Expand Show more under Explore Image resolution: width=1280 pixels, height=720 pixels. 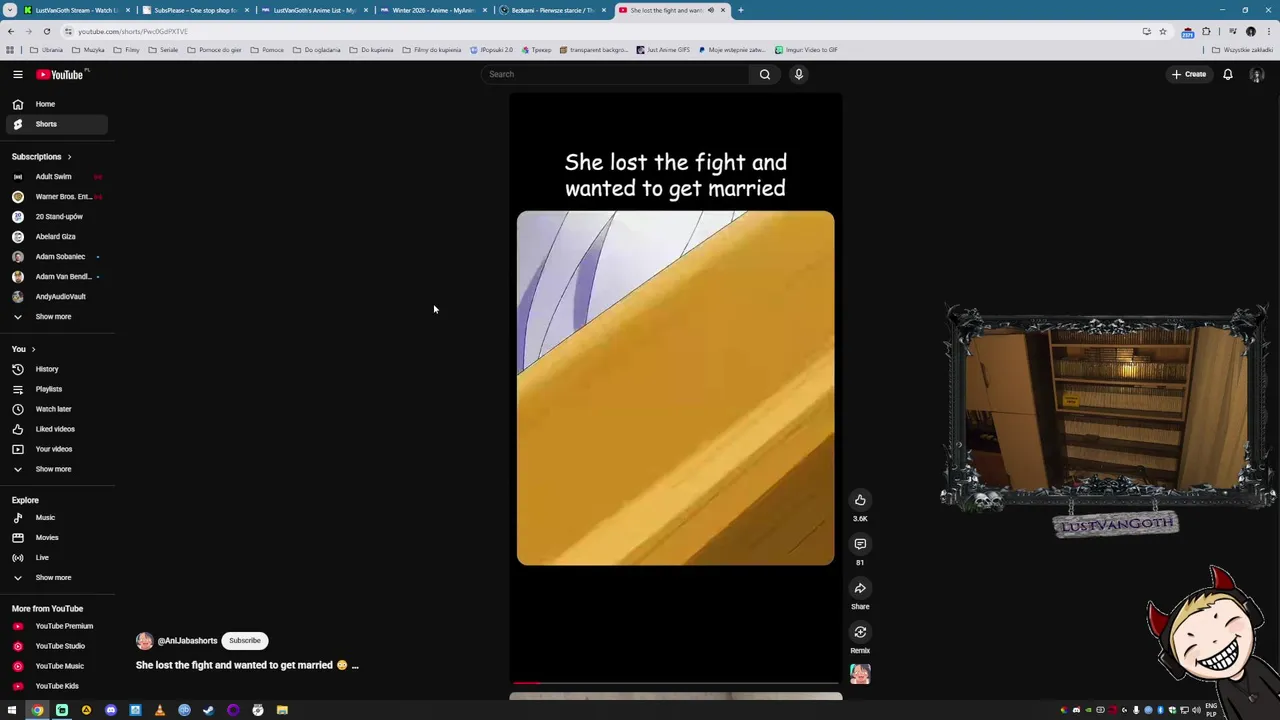click(55, 578)
